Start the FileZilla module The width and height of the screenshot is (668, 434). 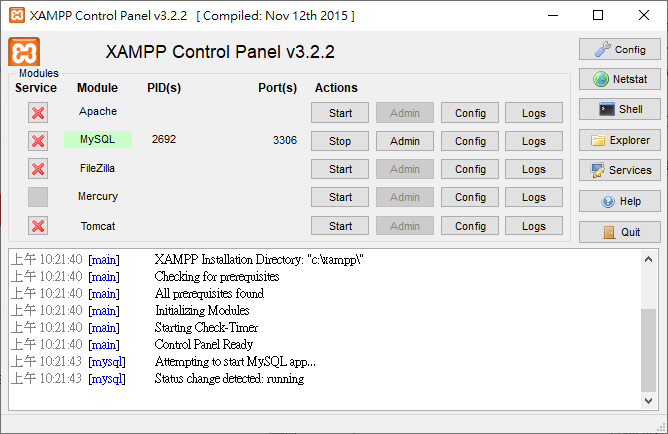coord(340,169)
